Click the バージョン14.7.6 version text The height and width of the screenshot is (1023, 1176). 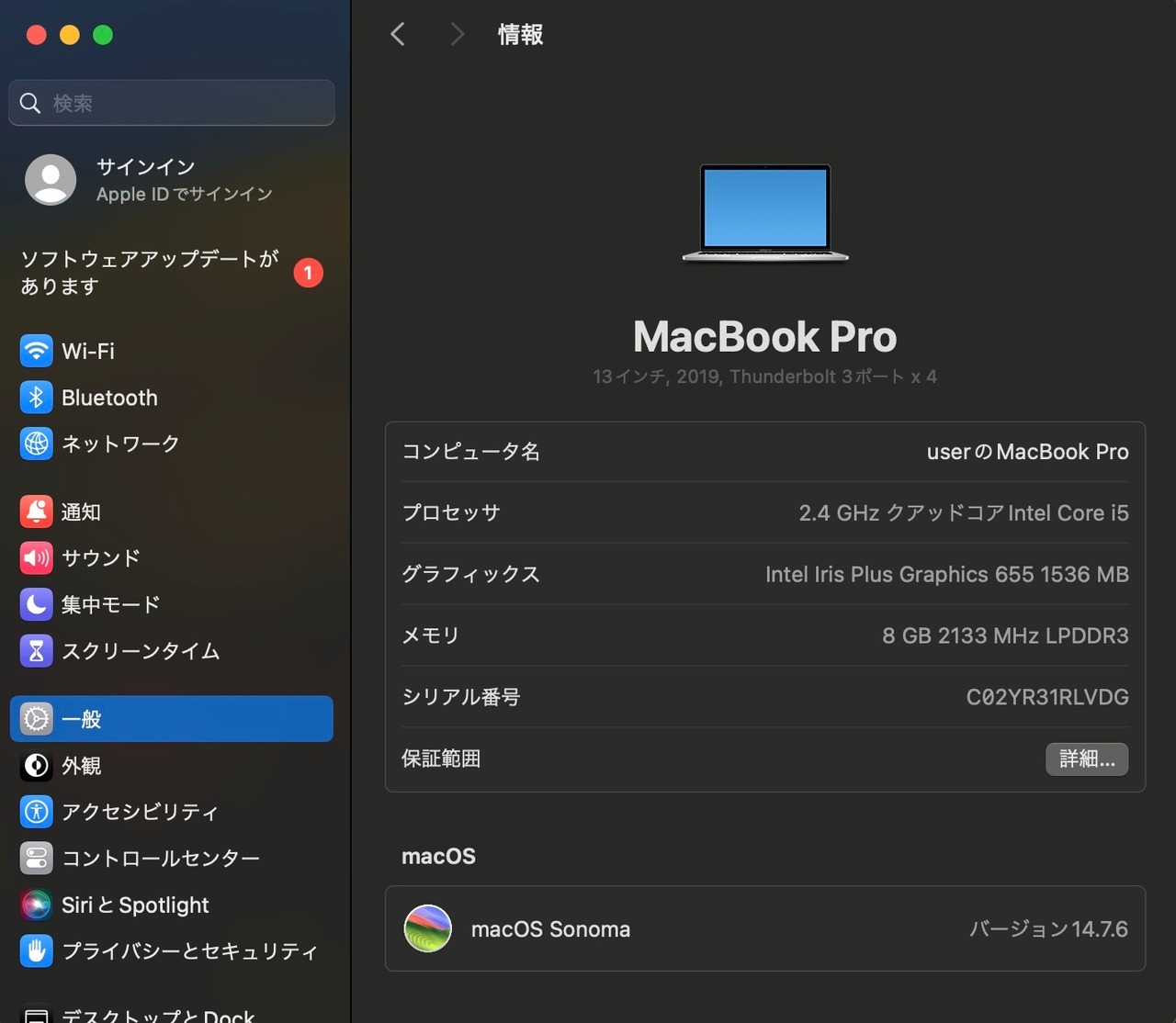coord(1048,928)
